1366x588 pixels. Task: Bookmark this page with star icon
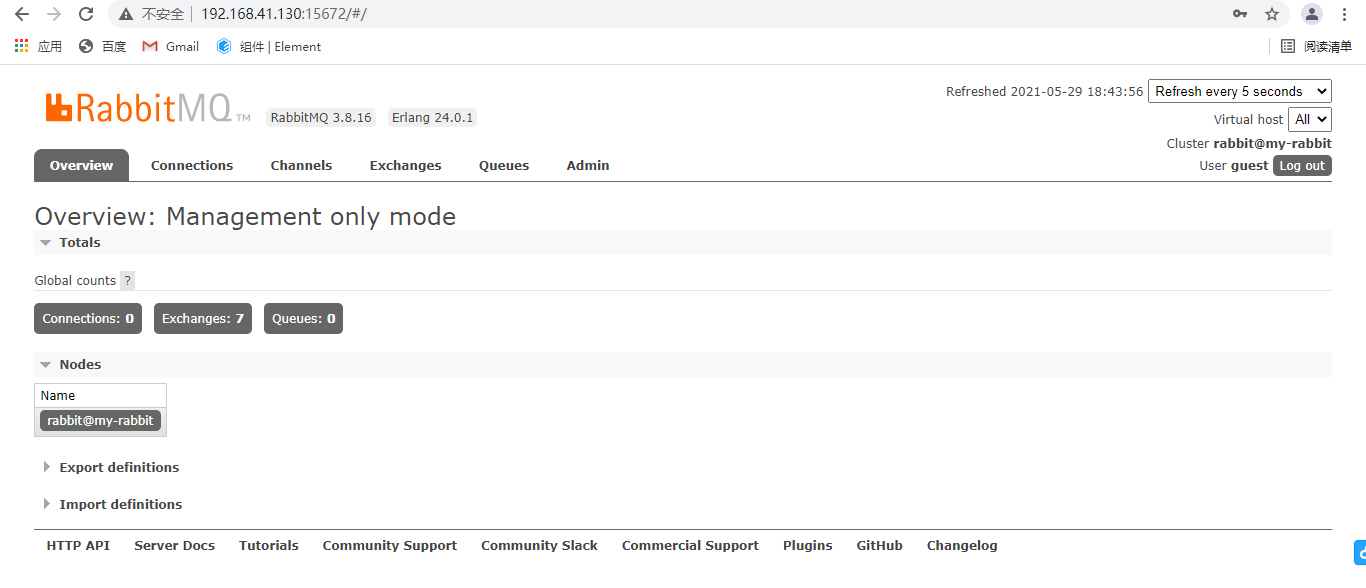pos(1272,14)
